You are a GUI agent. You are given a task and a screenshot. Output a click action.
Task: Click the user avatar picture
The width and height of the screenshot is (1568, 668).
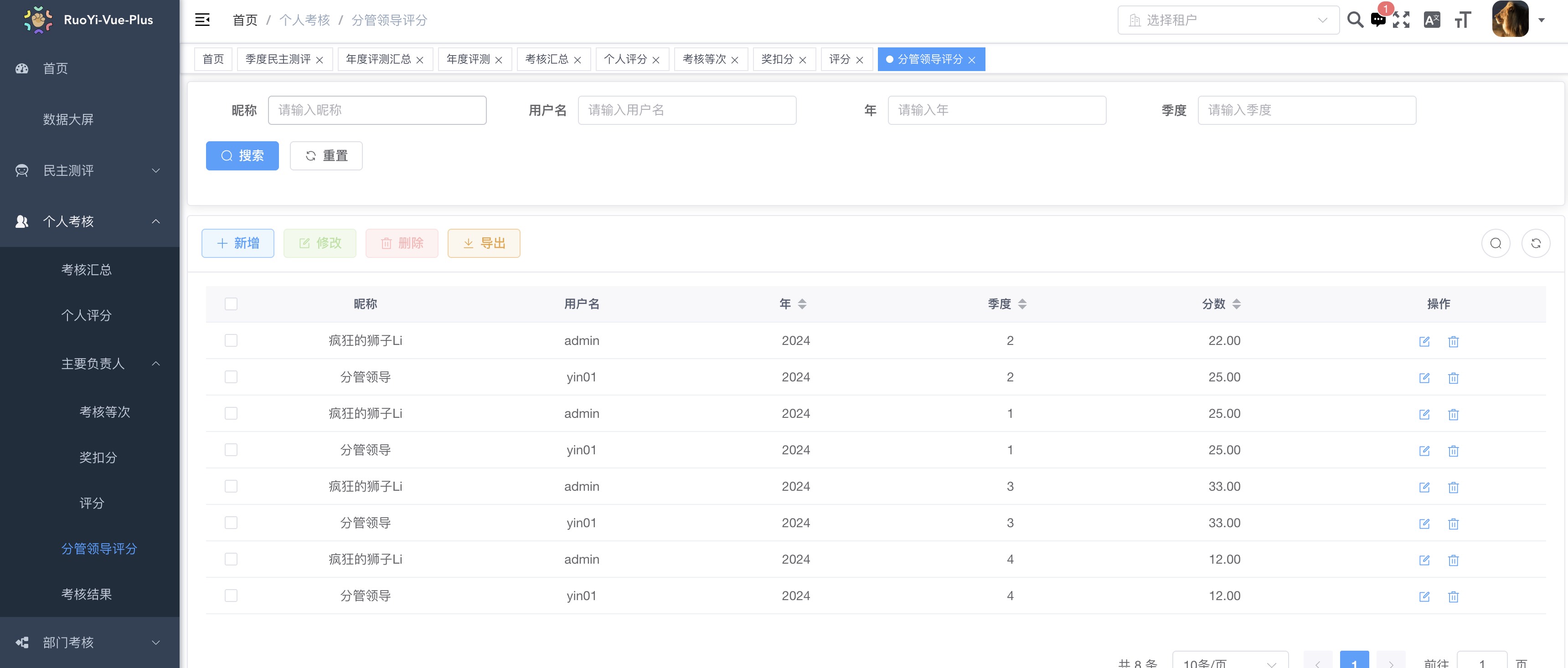pos(1510,20)
